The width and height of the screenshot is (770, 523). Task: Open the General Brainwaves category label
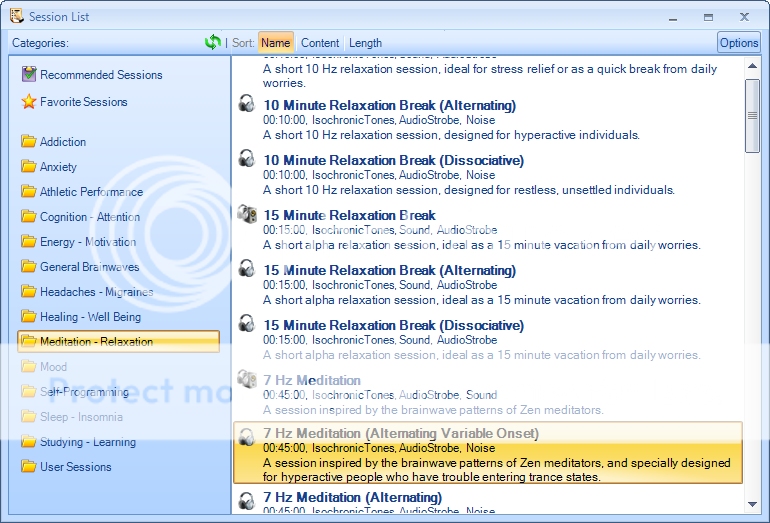(89, 267)
